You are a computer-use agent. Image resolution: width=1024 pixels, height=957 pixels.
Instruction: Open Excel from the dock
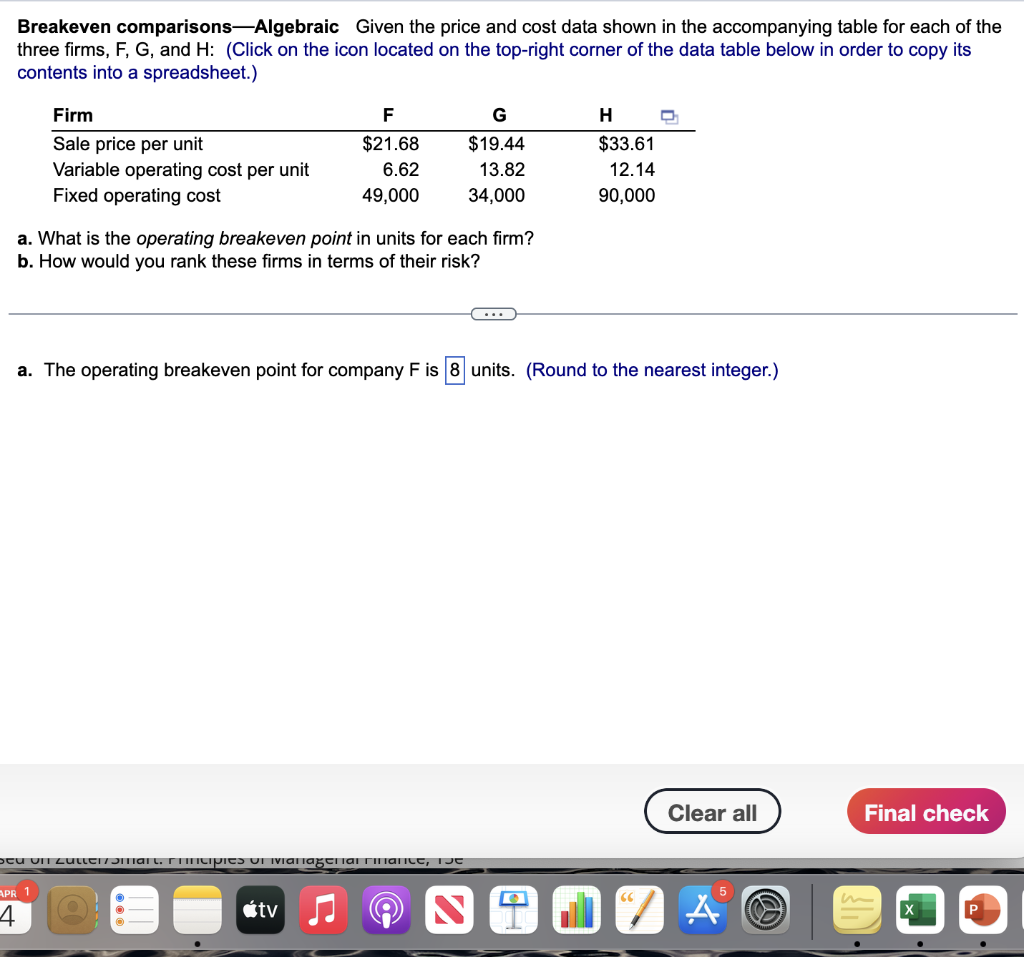coord(919,910)
